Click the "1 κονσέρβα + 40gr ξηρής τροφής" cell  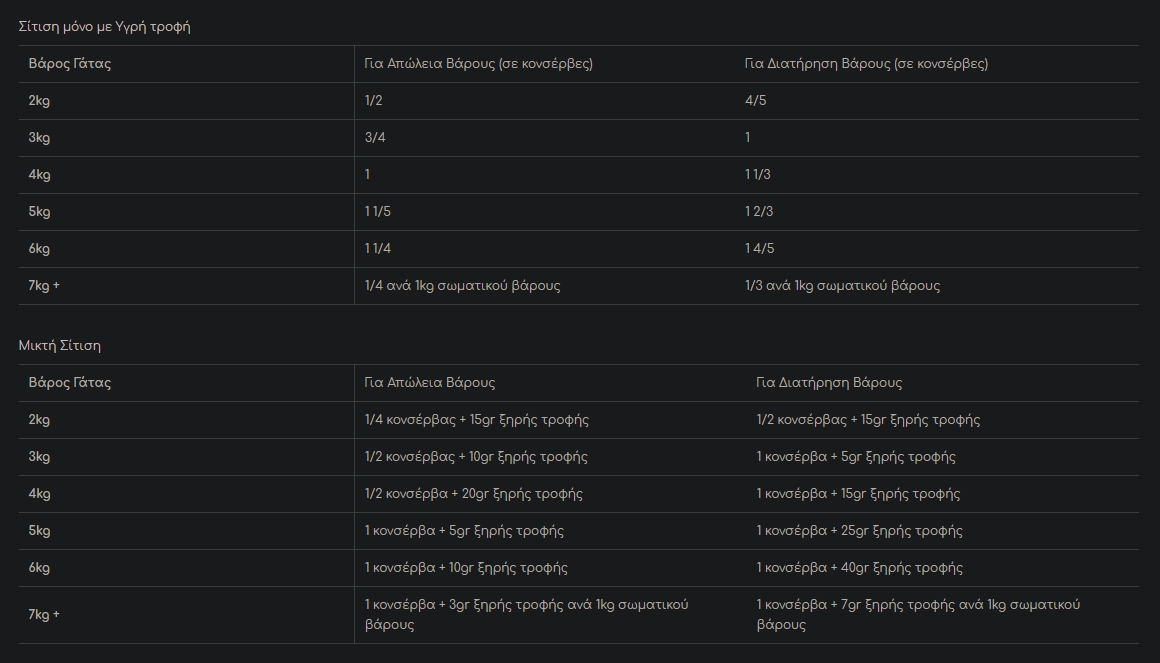point(859,568)
